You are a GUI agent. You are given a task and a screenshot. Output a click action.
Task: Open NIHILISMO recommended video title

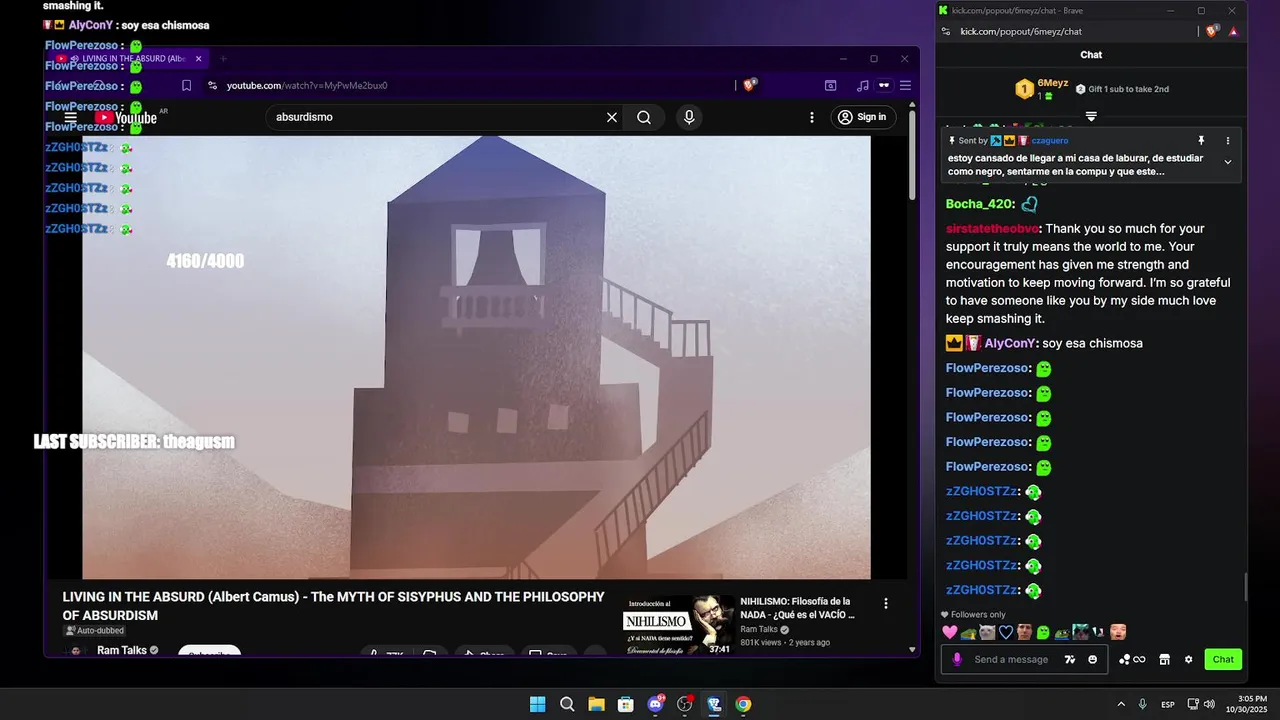[x=797, y=608]
